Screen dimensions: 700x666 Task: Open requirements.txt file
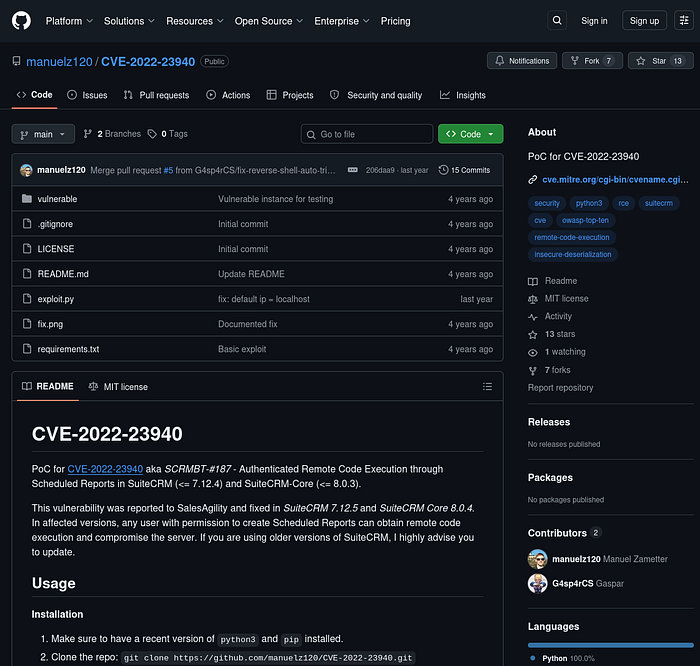click(x=68, y=349)
